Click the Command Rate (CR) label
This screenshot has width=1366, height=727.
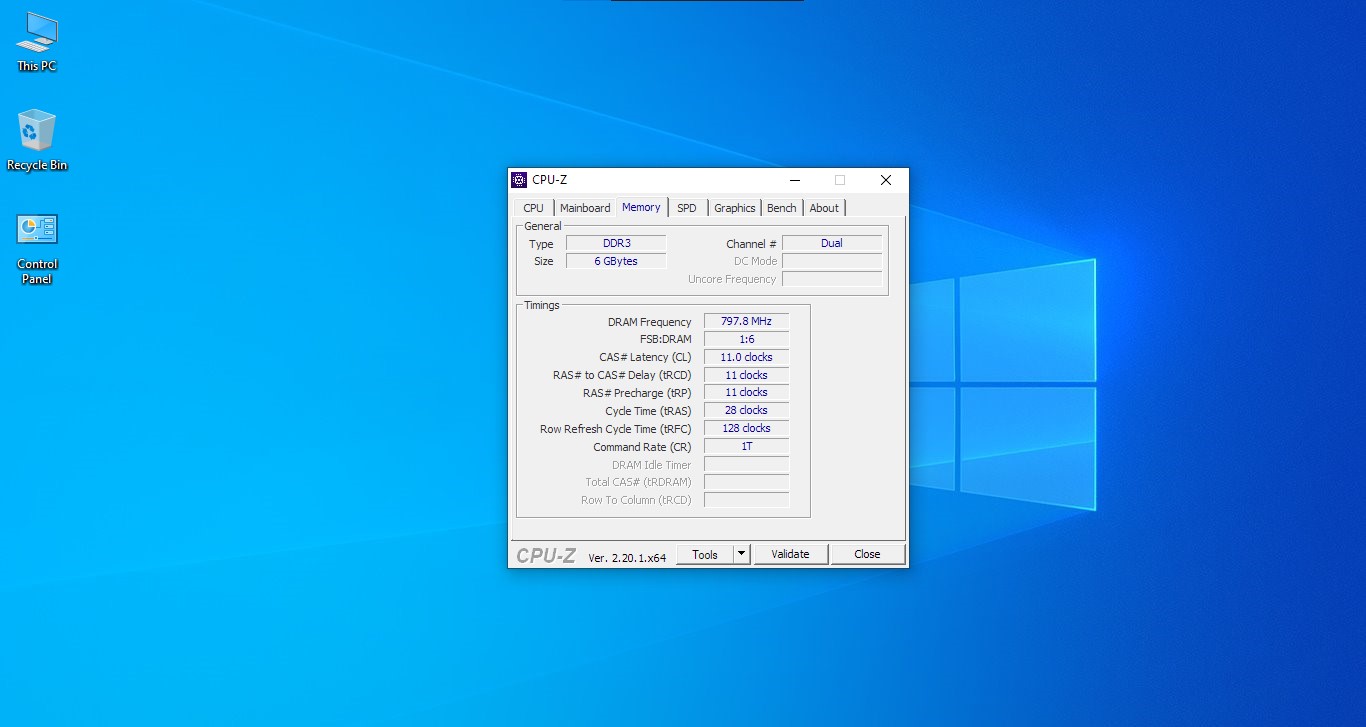(642, 447)
